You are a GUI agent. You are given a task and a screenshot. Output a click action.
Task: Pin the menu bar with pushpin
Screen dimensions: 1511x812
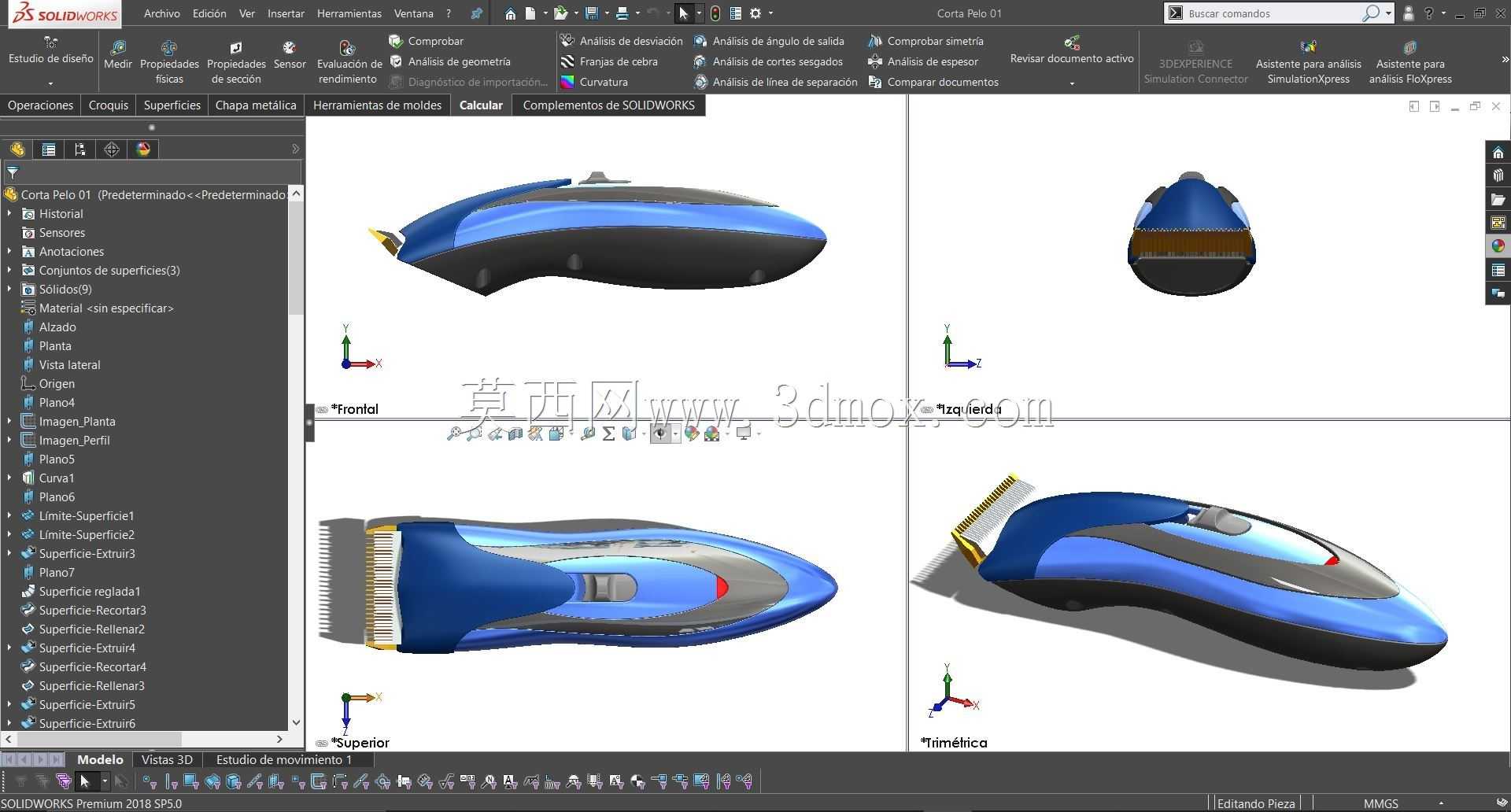476,13
